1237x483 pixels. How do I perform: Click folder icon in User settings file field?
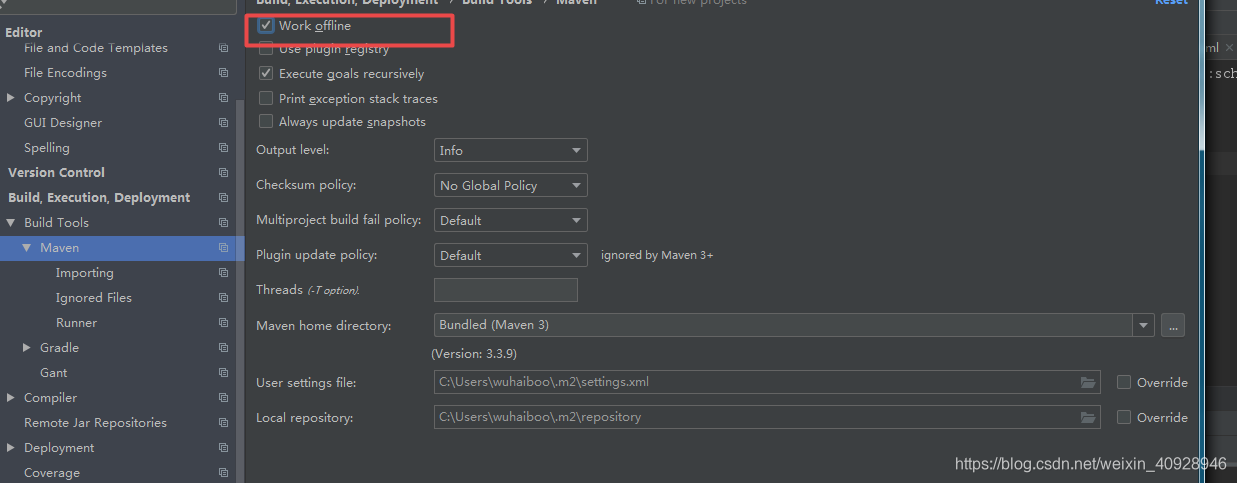pos(1088,382)
